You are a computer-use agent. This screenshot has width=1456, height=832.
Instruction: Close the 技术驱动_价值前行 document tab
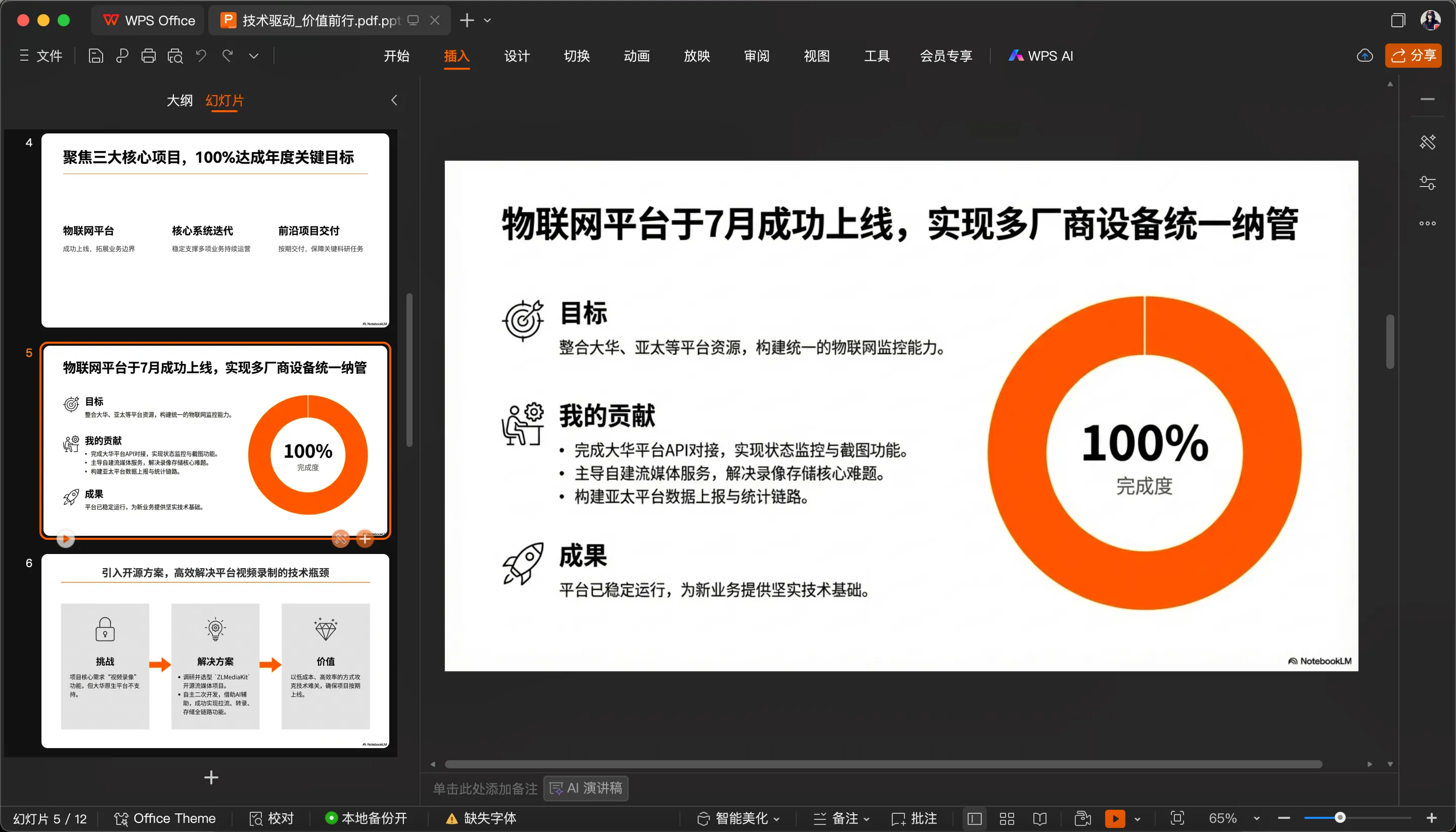point(435,21)
